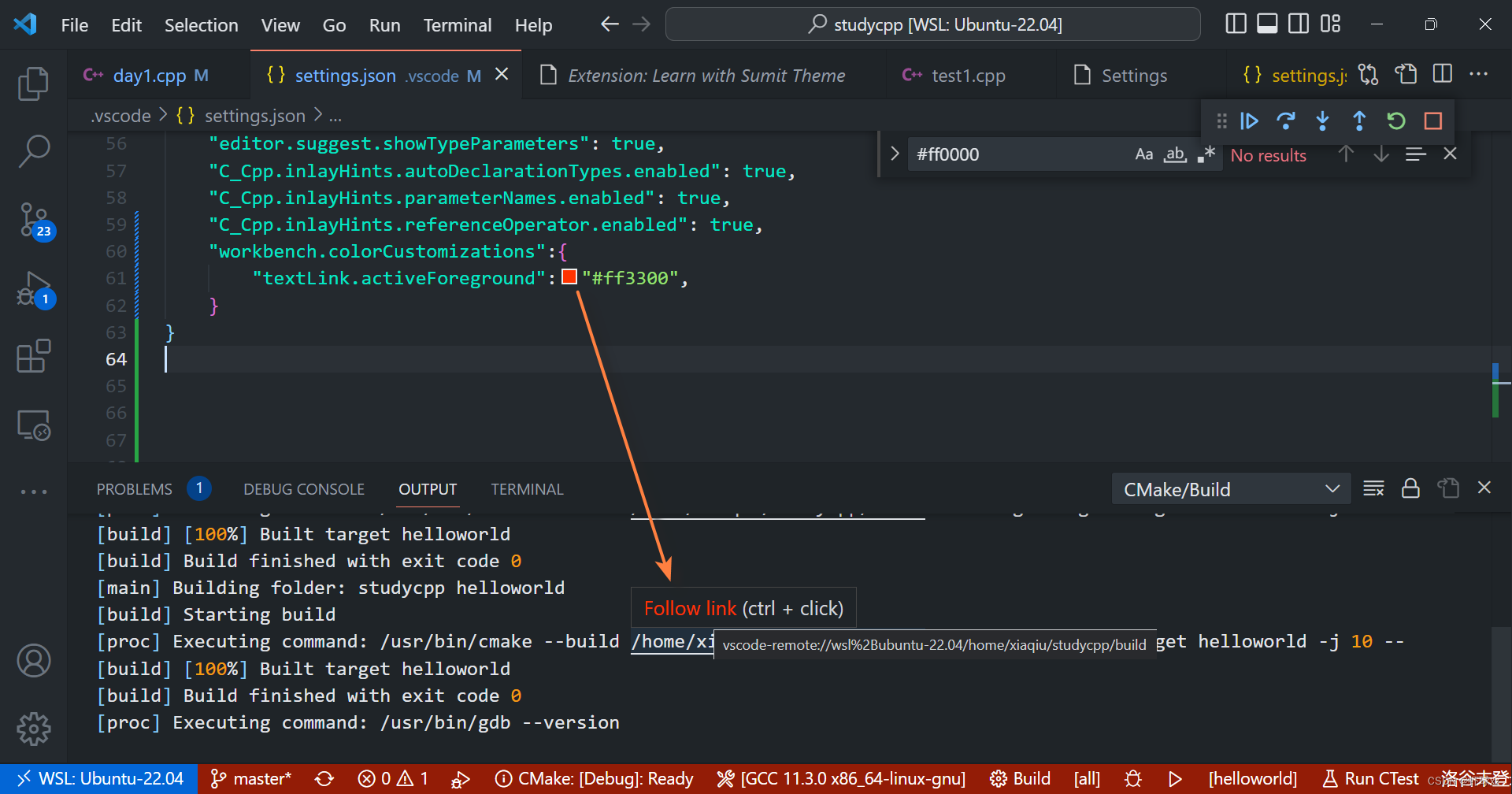This screenshot has height=794, width=1512.
Task: Switch to the TERMINAL panel tab
Action: 527,489
